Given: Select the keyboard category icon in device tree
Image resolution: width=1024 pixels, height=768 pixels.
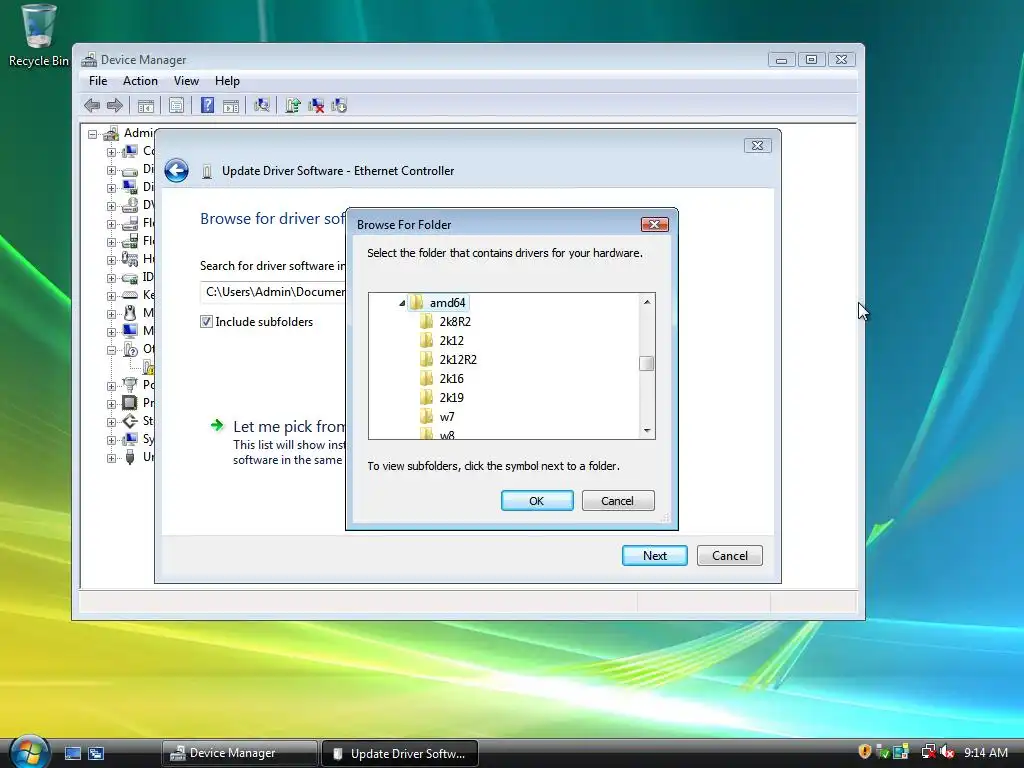Looking at the screenshot, I should [130, 295].
